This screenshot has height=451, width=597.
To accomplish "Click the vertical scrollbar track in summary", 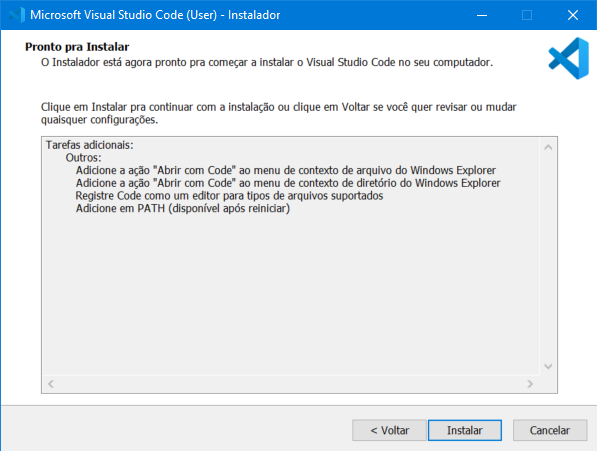I will (x=548, y=257).
